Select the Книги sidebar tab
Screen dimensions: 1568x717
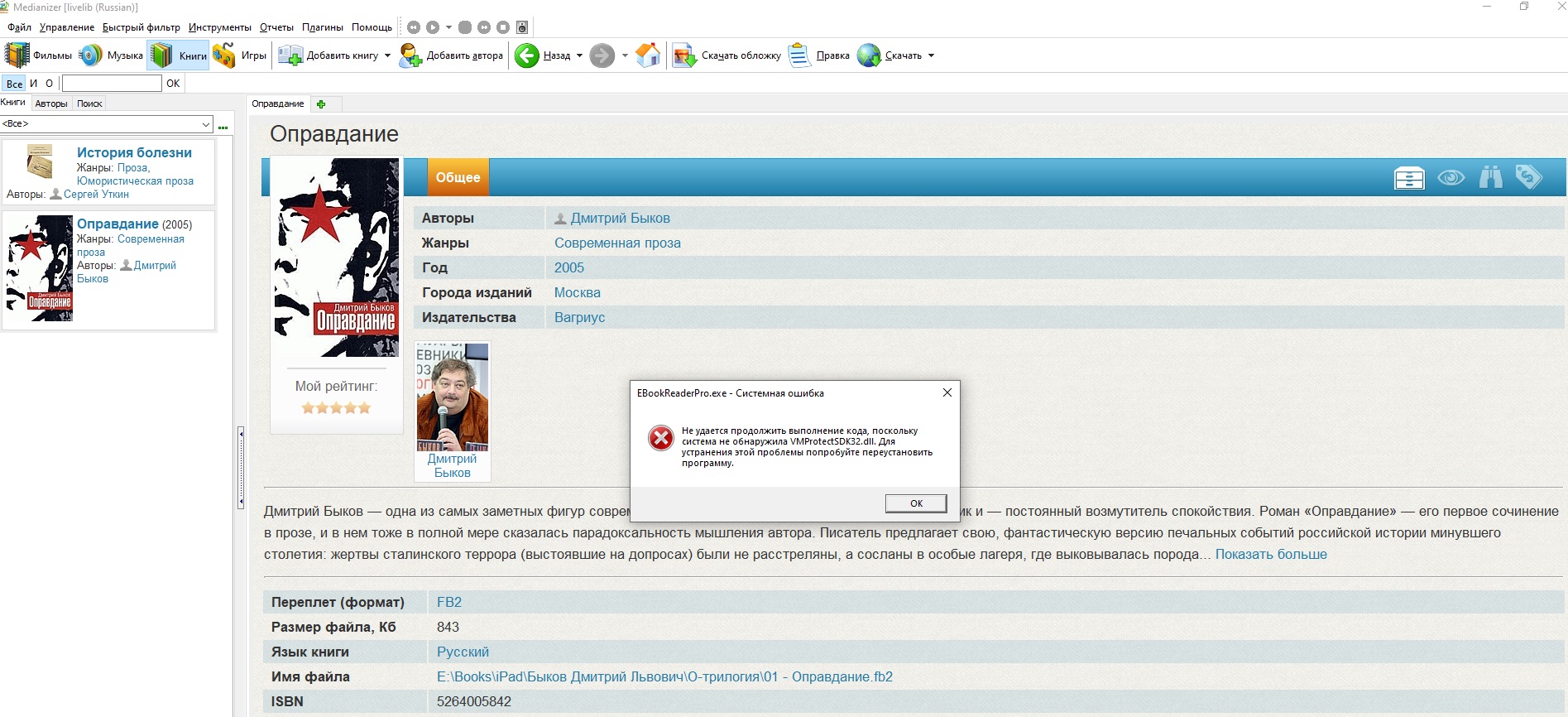click(x=13, y=103)
